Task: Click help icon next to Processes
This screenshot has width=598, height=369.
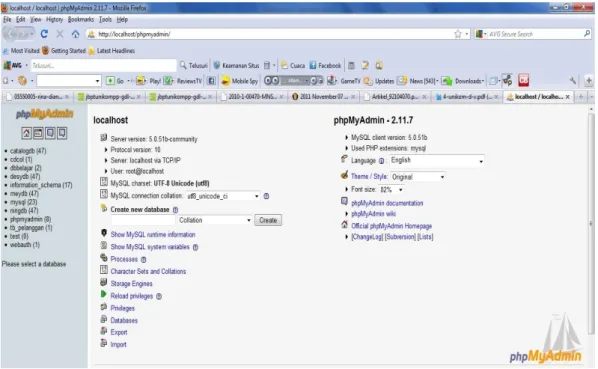Action: pos(143,260)
